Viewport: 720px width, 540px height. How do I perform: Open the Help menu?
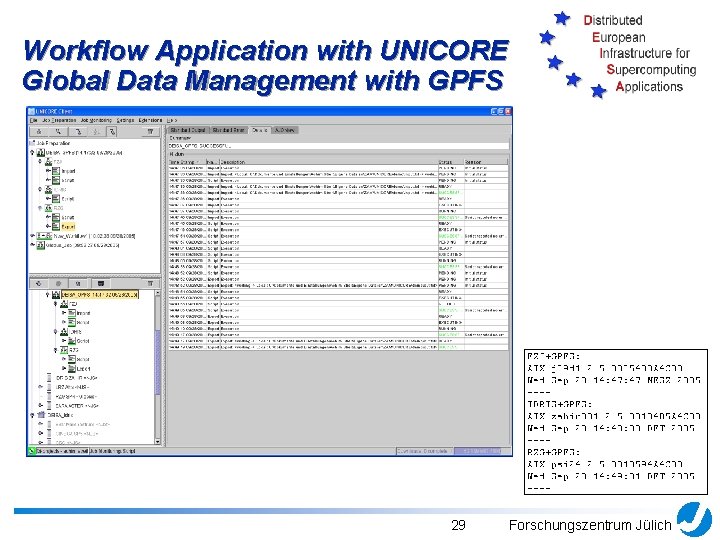[172, 120]
